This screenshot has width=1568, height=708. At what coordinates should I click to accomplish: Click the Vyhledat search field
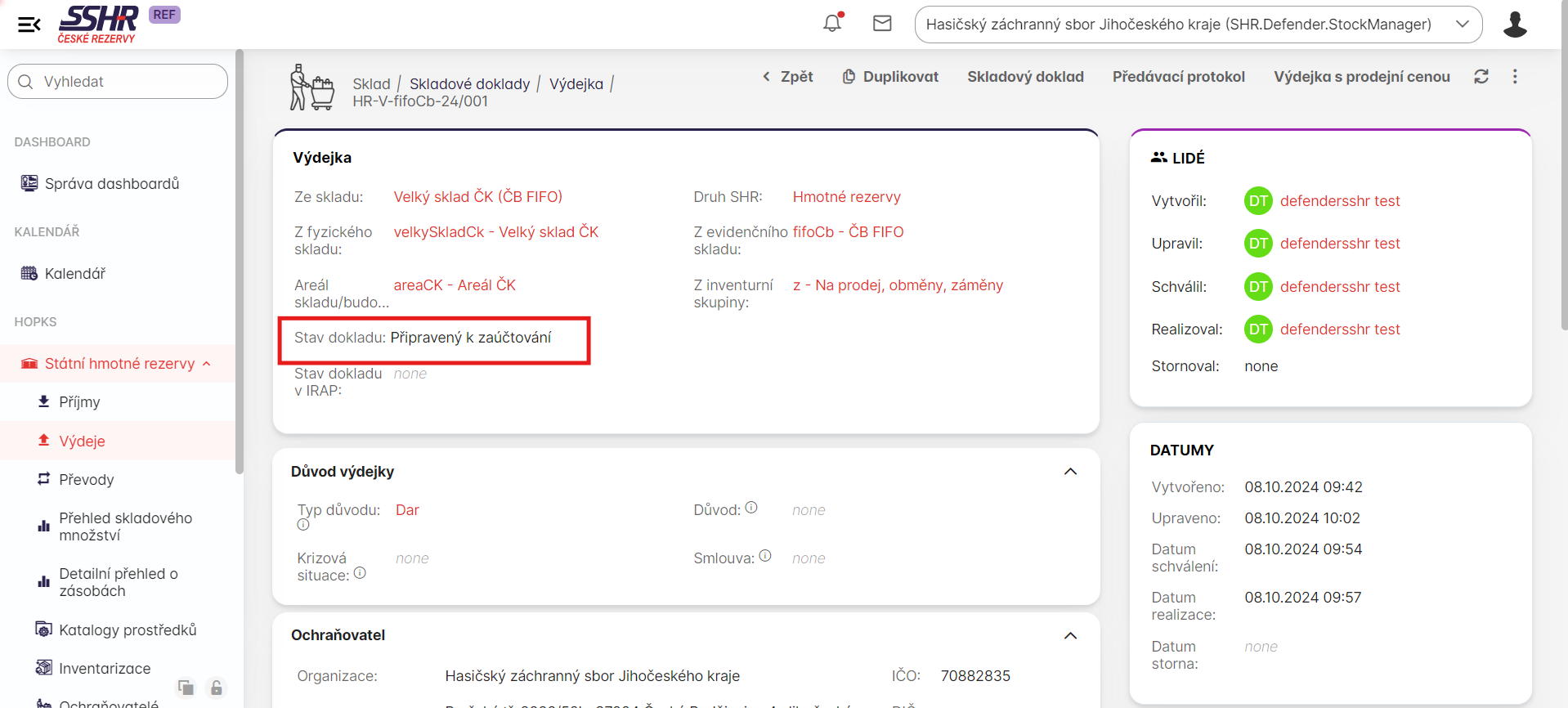coord(118,82)
